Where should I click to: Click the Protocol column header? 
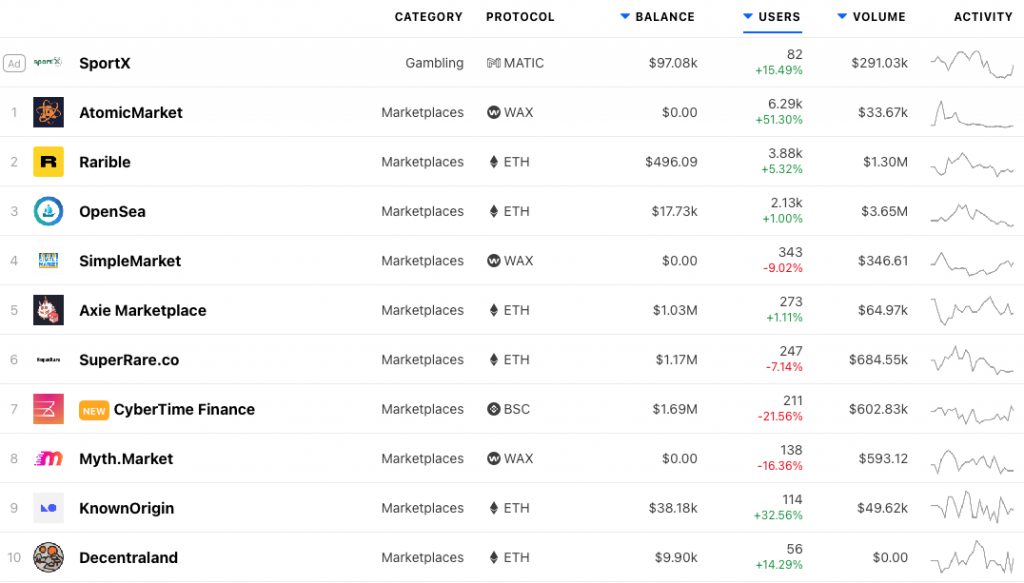coord(520,17)
